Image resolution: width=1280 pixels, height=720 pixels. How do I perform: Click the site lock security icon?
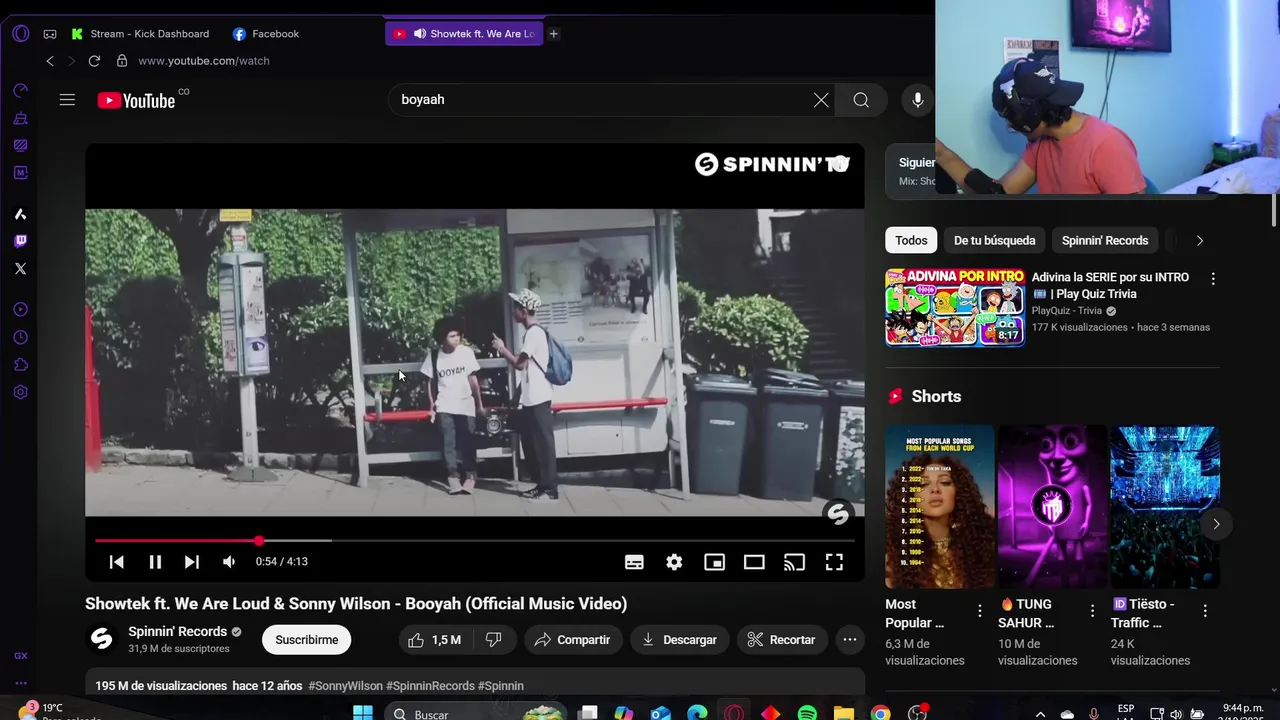122,61
